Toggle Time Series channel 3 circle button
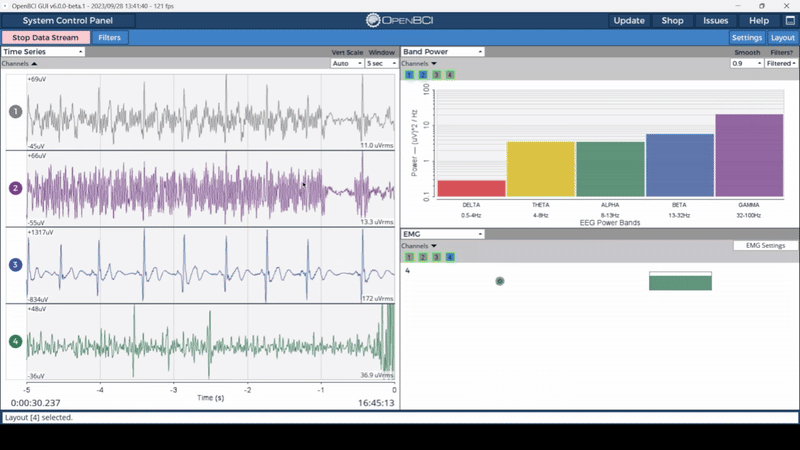Viewport: 800px width, 450px height. click(x=15, y=264)
